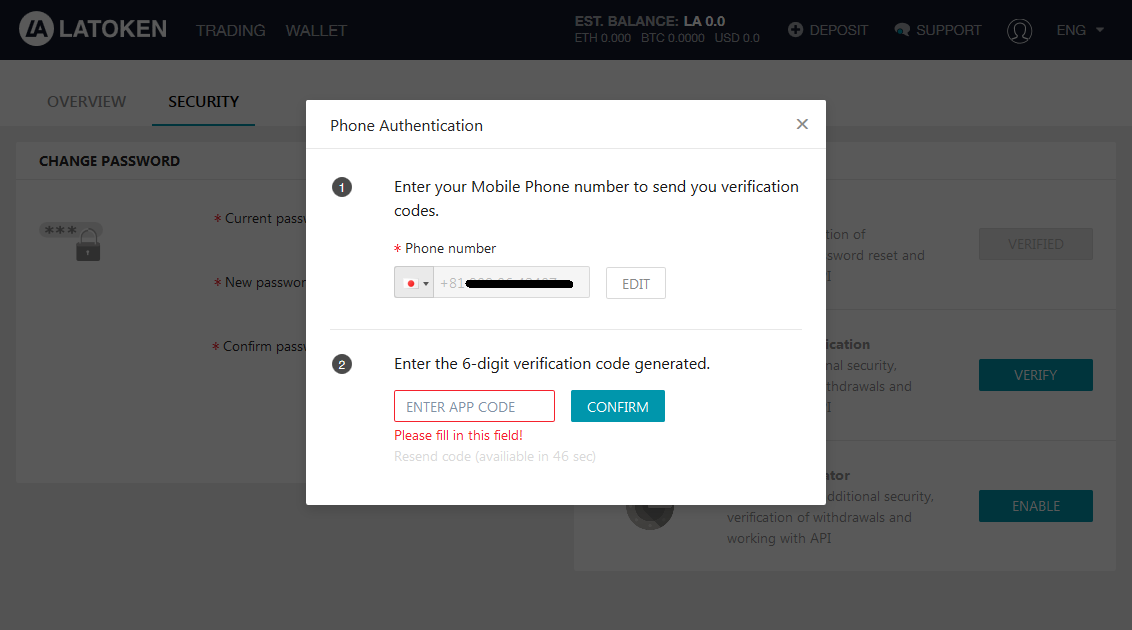Click the password lock icon

[88, 245]
